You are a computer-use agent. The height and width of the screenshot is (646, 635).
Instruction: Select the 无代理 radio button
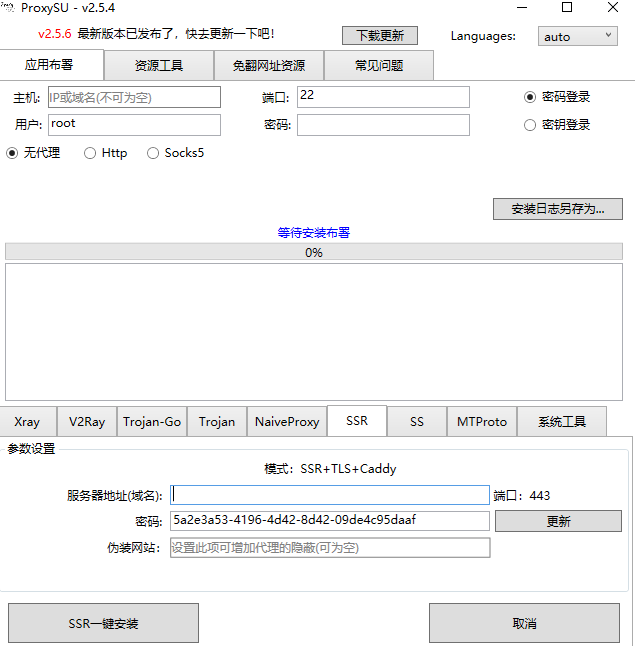(x=12, y=153)
